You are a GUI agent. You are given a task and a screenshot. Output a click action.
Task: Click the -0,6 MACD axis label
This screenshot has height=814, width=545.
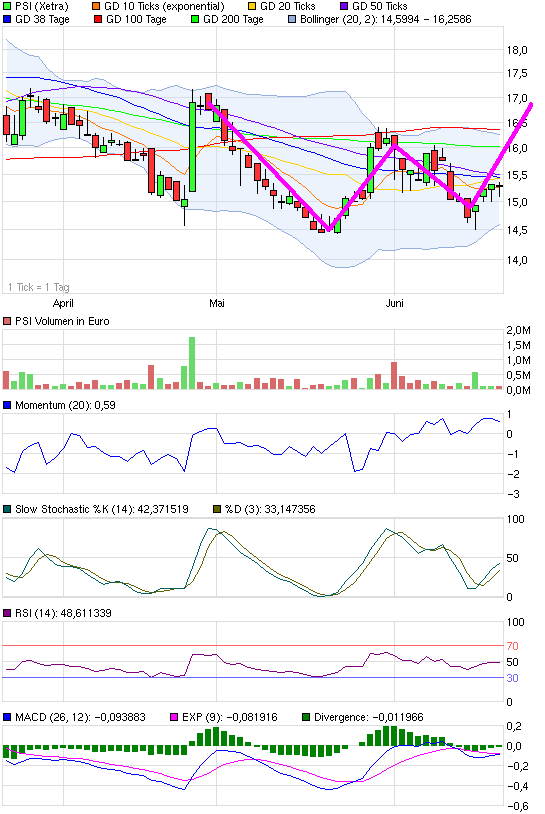[x=517, y=806]
